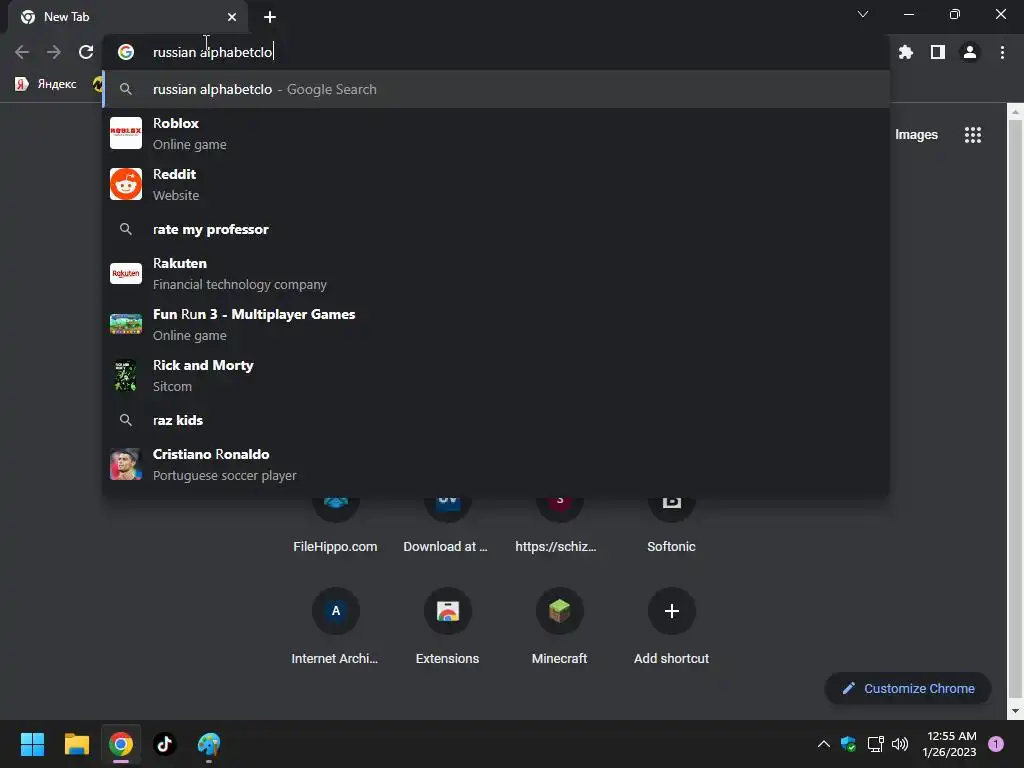Toggle the Chrome side panel icon
The width and height of the screenshot is (1024, 768).
[x=937, y=52]
